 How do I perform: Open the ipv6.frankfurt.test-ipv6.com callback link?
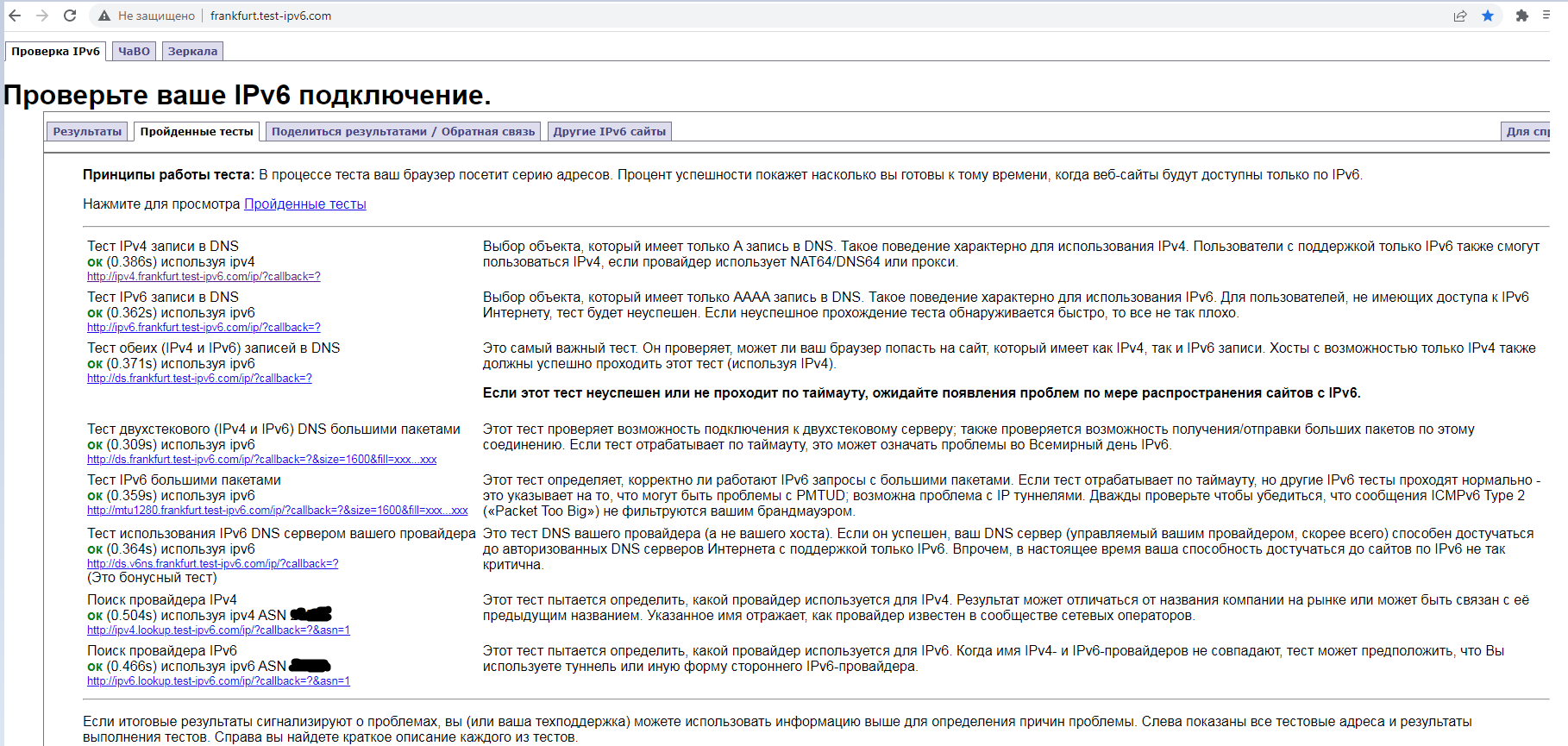[204, 328]
